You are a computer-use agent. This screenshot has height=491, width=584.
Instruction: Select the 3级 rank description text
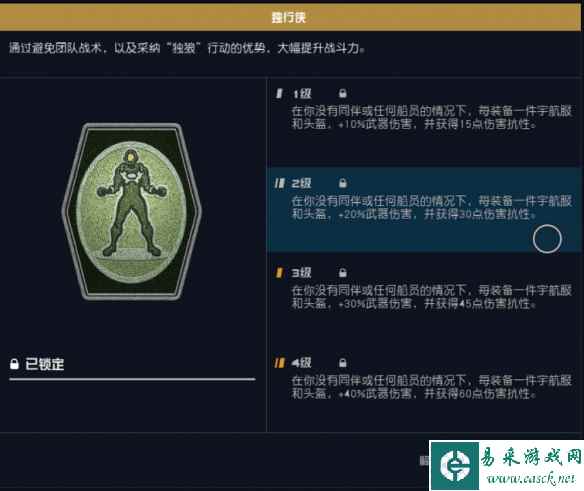click(431, 297)
